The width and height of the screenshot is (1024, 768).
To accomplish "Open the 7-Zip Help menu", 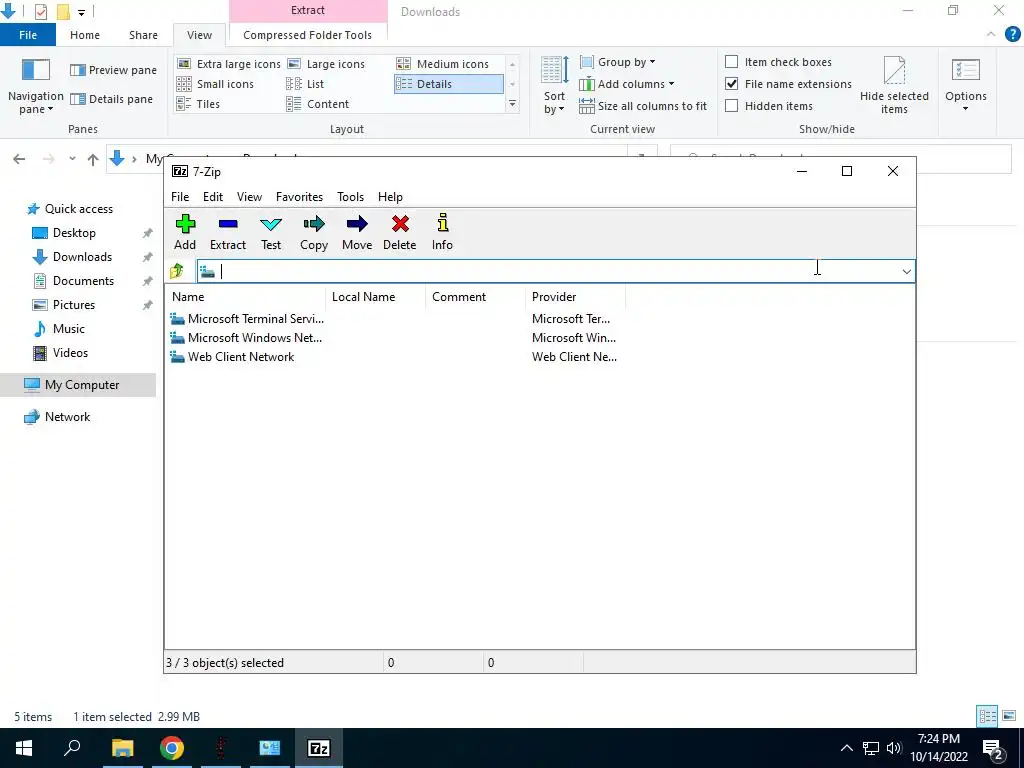I will click(x=390, y=197).
